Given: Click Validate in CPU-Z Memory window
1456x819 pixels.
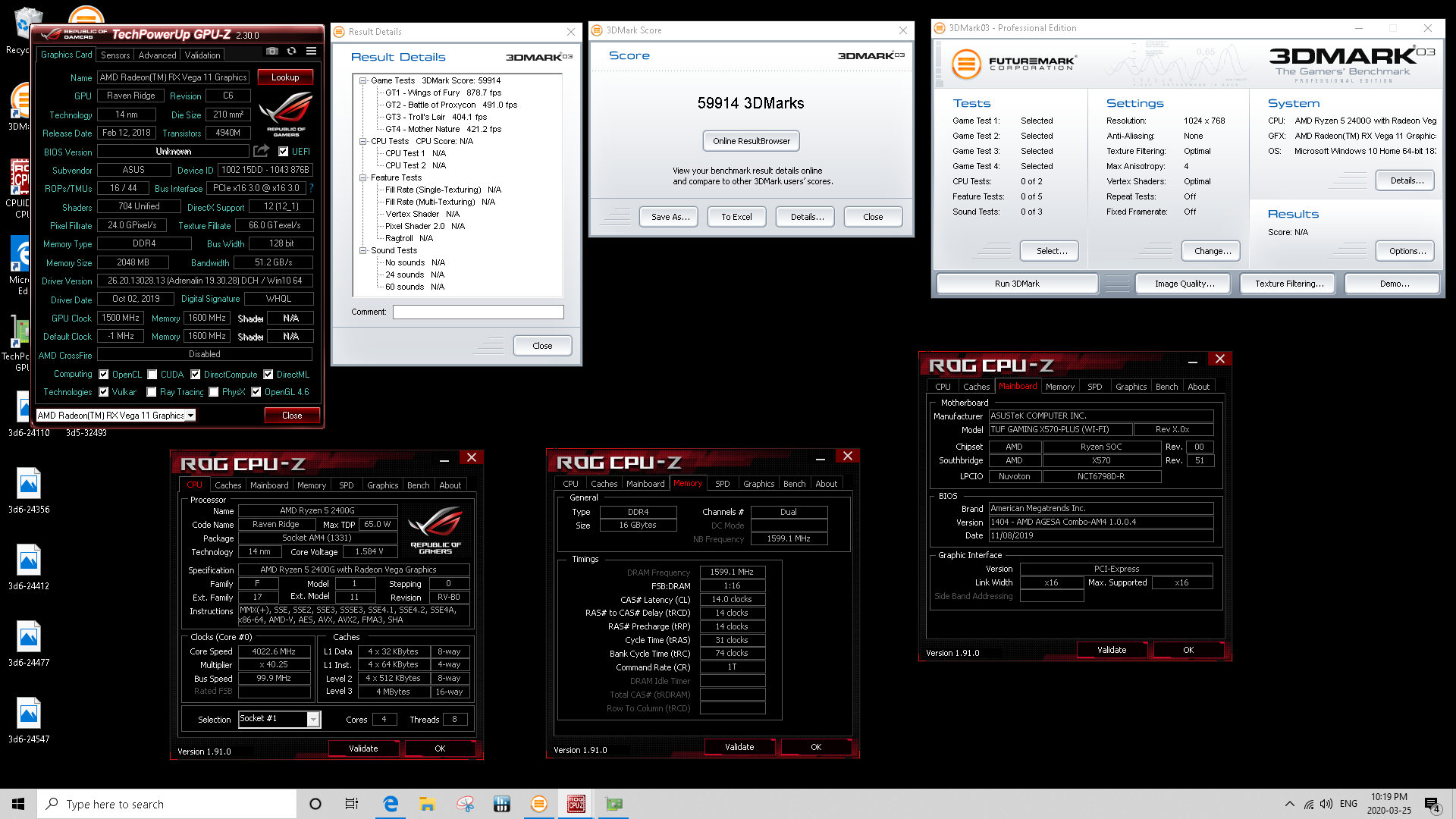Looking at the screenshot, I should pos(739,747).
